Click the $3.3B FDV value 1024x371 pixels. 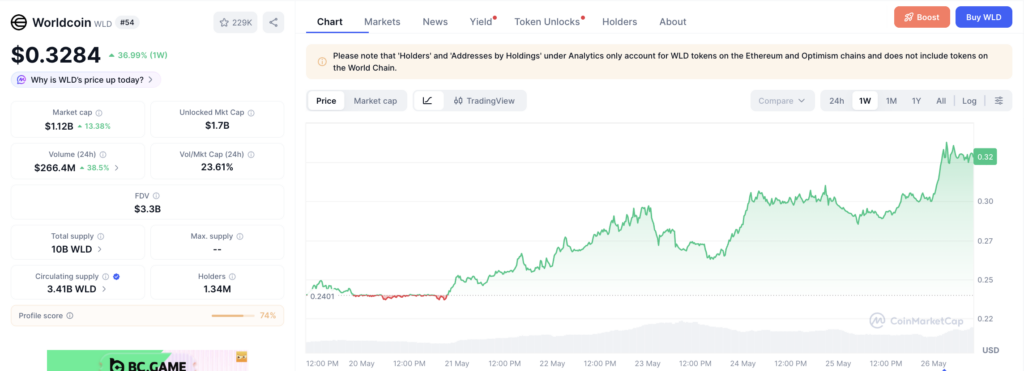(x=148, y=209)
